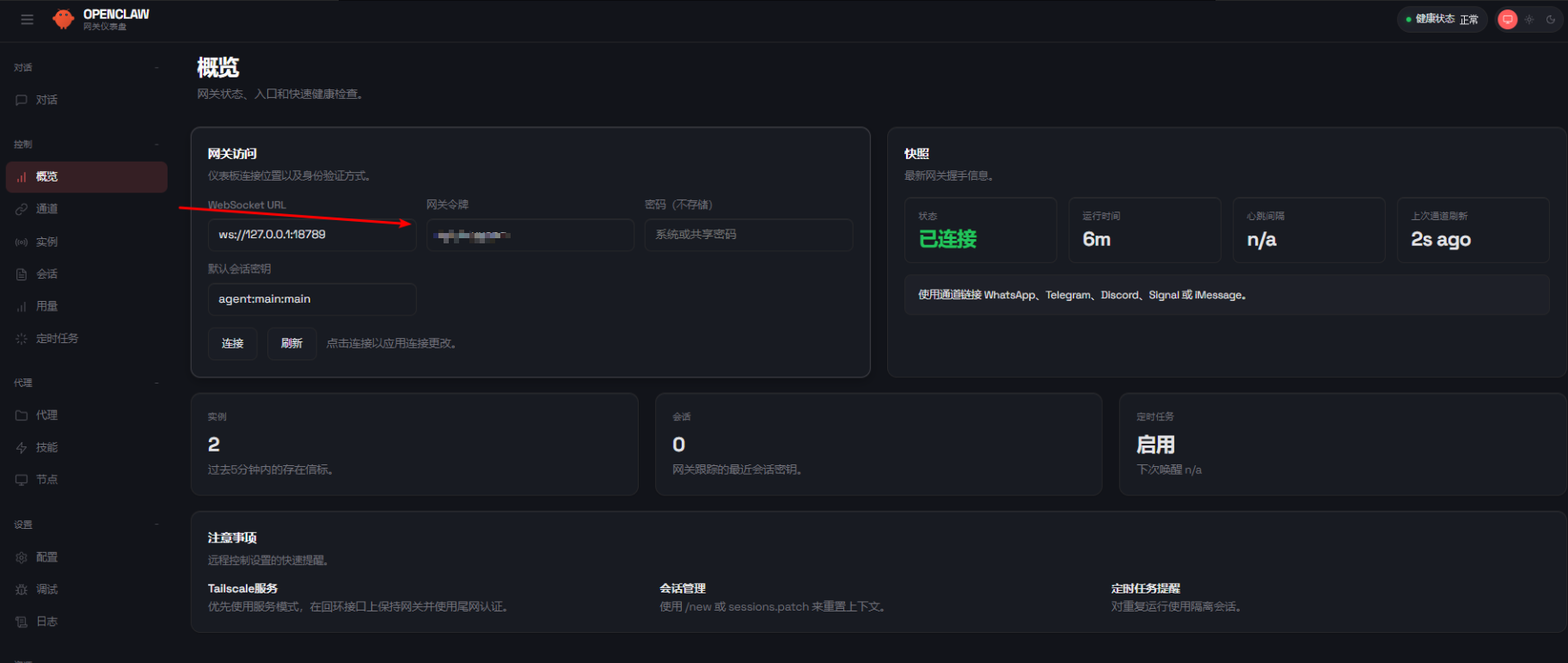
Task: Click the 下次唤醒 n/a text
Action: coord(1169,470)
